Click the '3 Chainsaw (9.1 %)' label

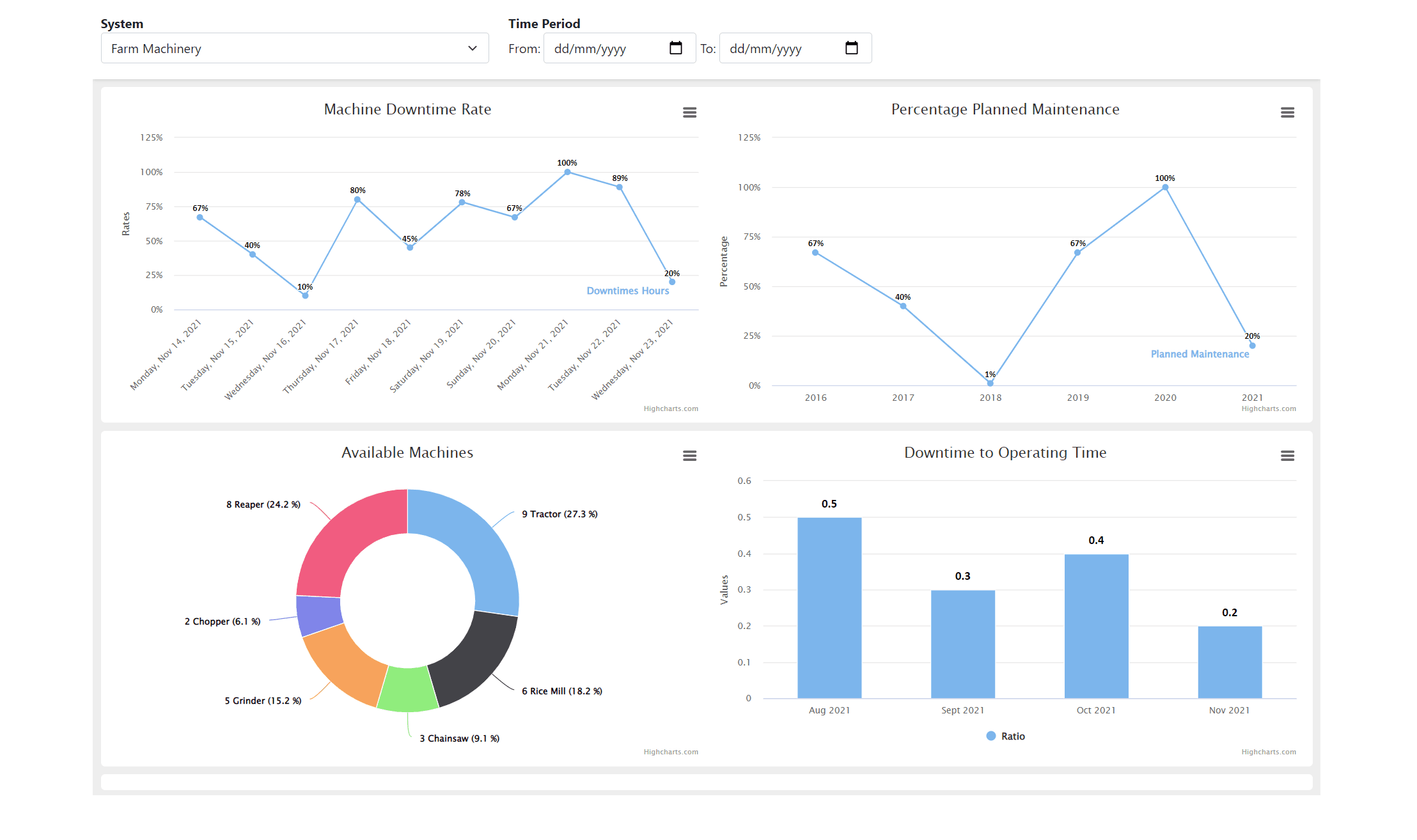pyautogui.click(x=460, y=738)
